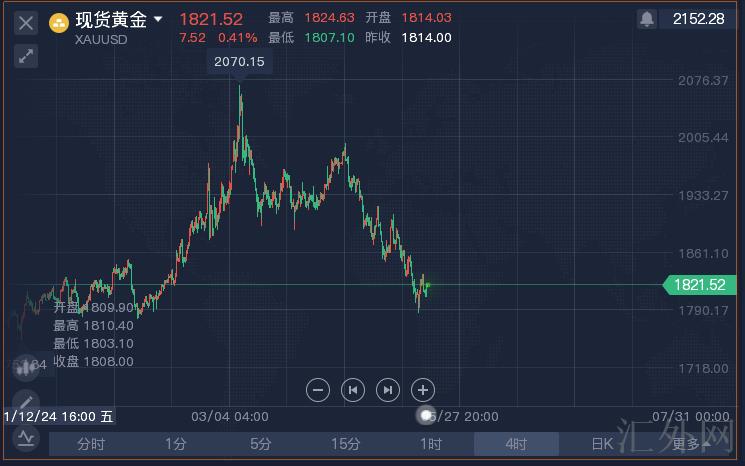The width and height of the screenshot is (745, 466).
Task: Expand the 更多 timeframe menu
Action: click(x=690, y=444)
